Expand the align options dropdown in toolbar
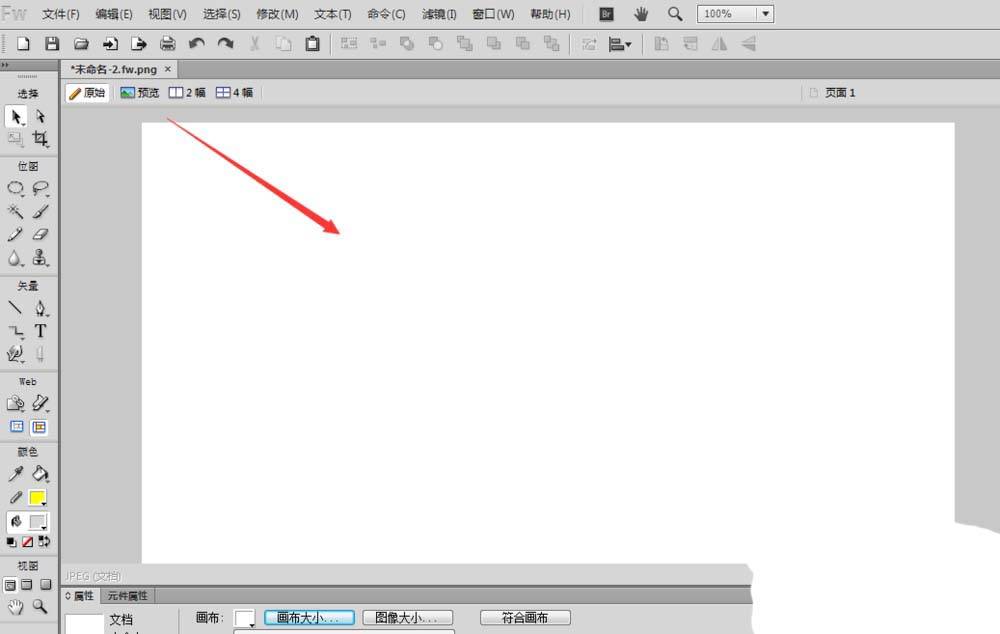Image resolution: width=1000 pixels, height=634 pixels. click(621, 44)
